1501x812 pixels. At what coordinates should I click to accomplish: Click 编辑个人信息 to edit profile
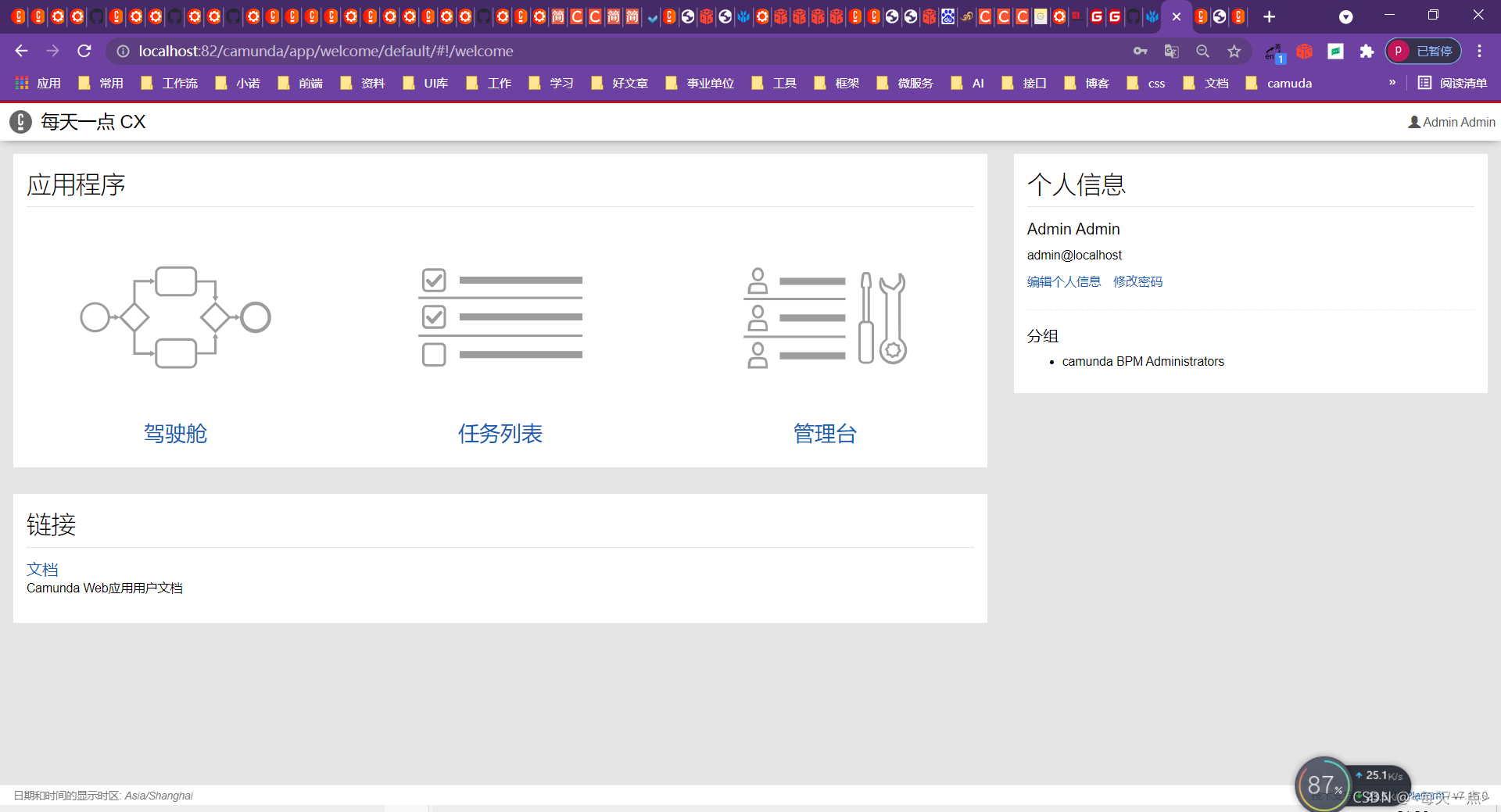[1064, 281]
